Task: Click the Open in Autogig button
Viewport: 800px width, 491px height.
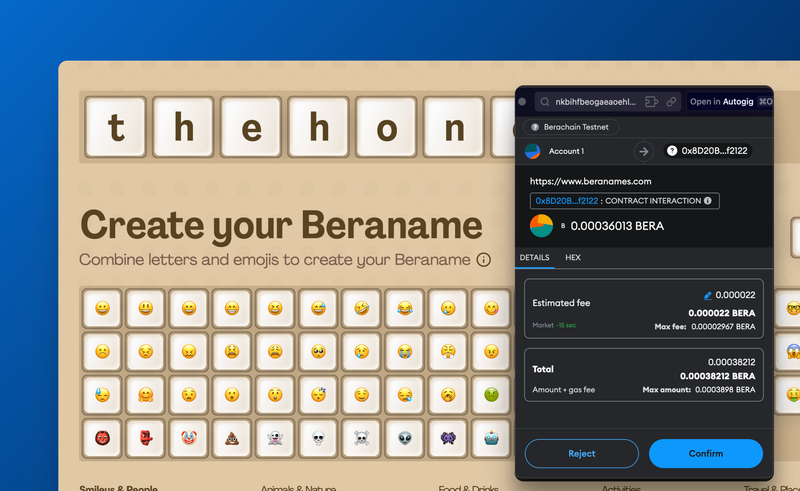Action: (x=721, y=102)
